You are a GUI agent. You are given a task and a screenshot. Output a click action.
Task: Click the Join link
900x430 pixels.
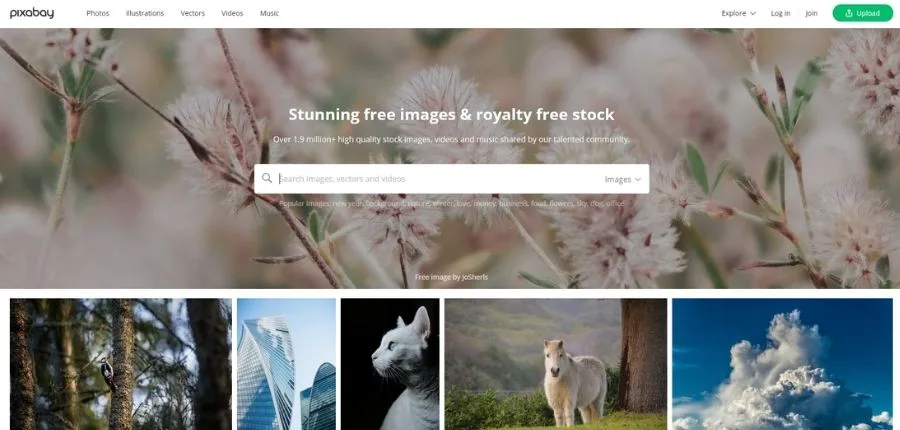pyautogui.click(x=811, y=13)
